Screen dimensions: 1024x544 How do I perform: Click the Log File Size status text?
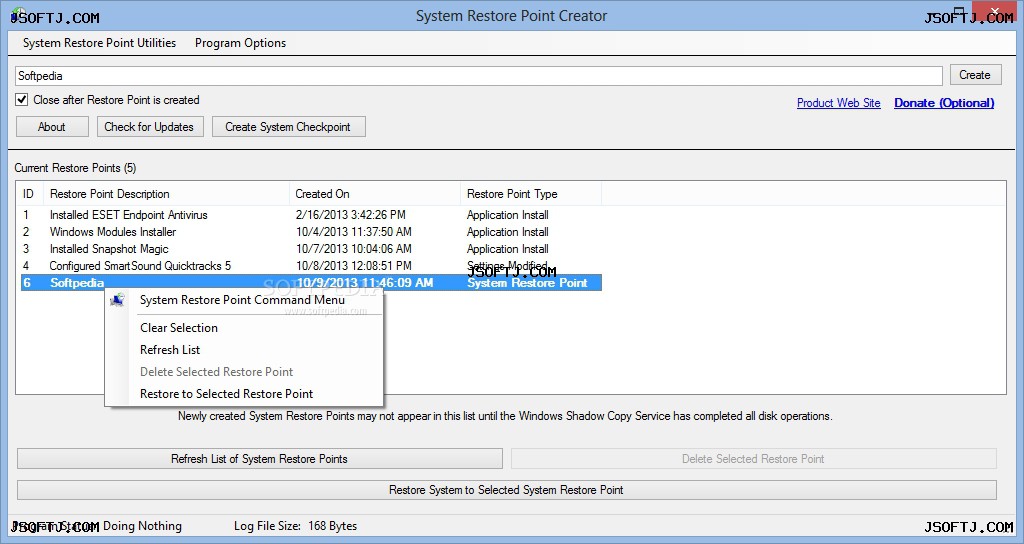coord(295,526)
